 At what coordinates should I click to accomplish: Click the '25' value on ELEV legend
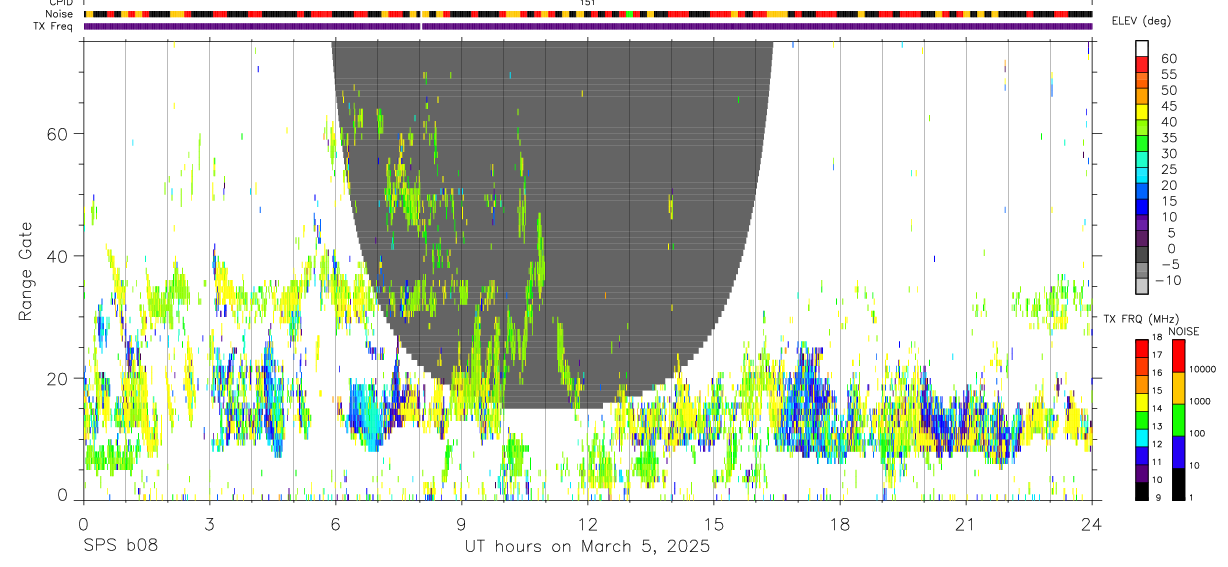click(1168, 170)
